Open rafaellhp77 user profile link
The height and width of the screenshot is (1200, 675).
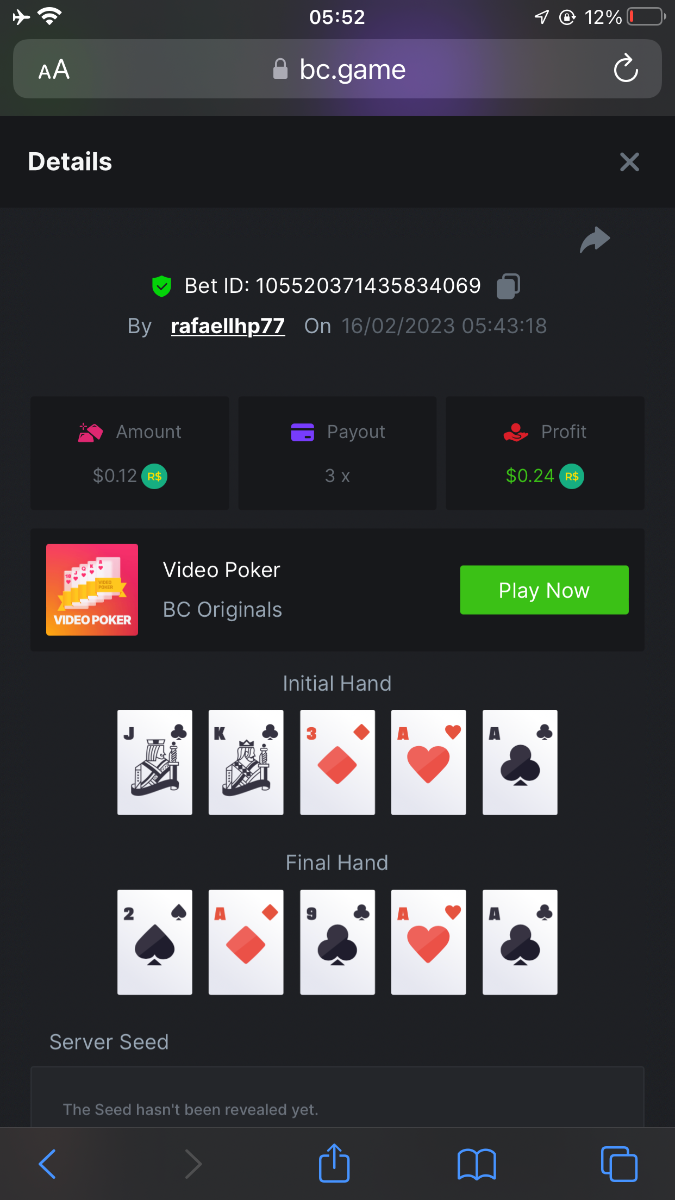(x=228, y=326)
